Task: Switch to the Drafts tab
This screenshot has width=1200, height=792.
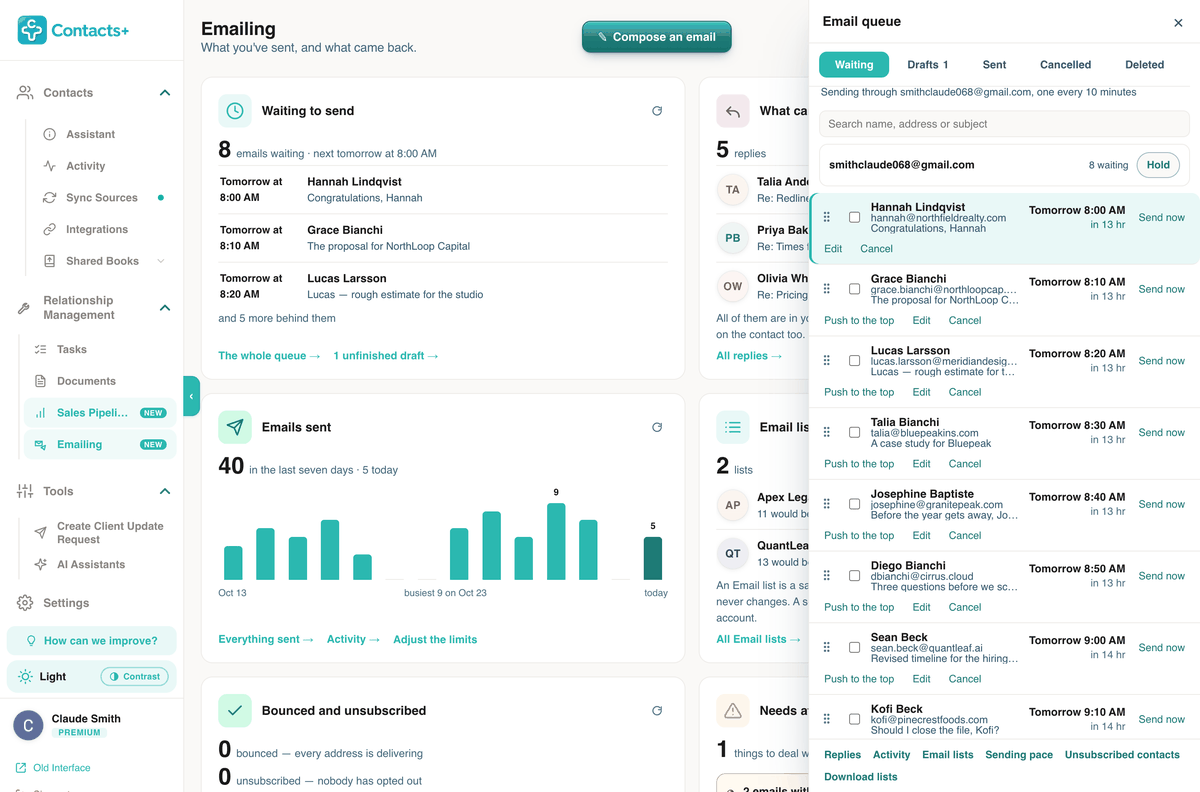Action: (928, 65)
